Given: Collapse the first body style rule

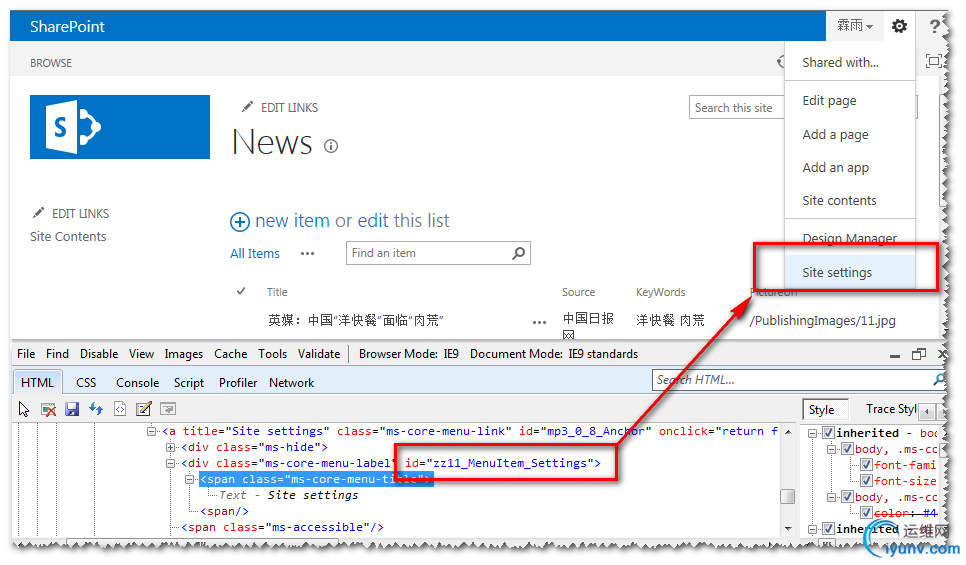Looking at the screenshot, I should (831, 449).
